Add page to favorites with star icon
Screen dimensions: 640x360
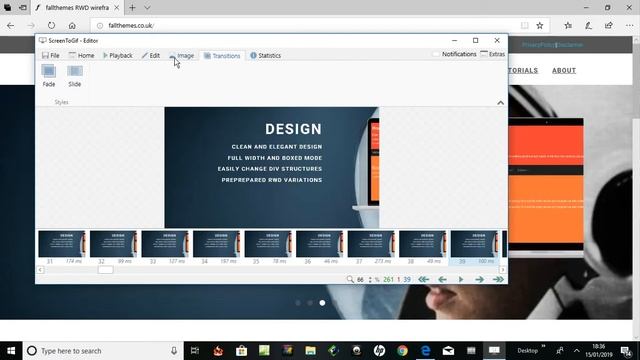point(540,25)
